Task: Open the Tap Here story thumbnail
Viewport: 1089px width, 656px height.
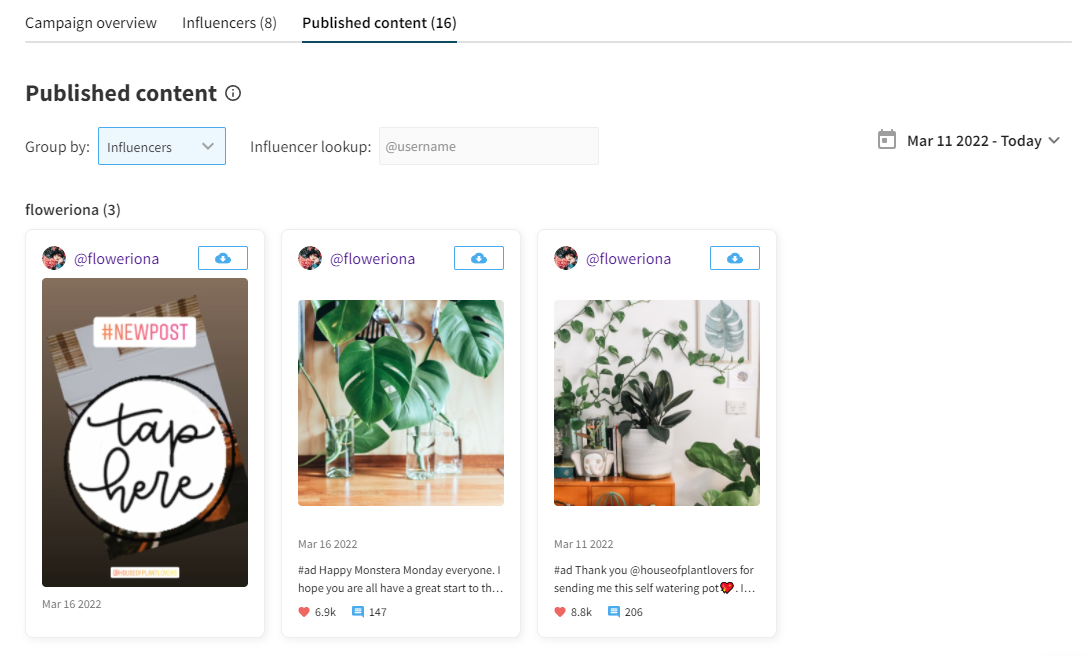Action: point(144,432)
